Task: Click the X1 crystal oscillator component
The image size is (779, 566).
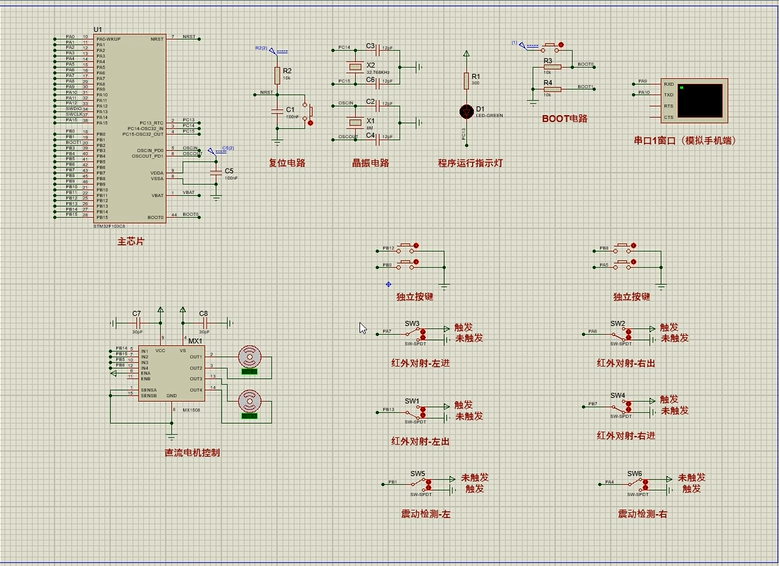Action: pyautogui.click(x=355, y=121)
